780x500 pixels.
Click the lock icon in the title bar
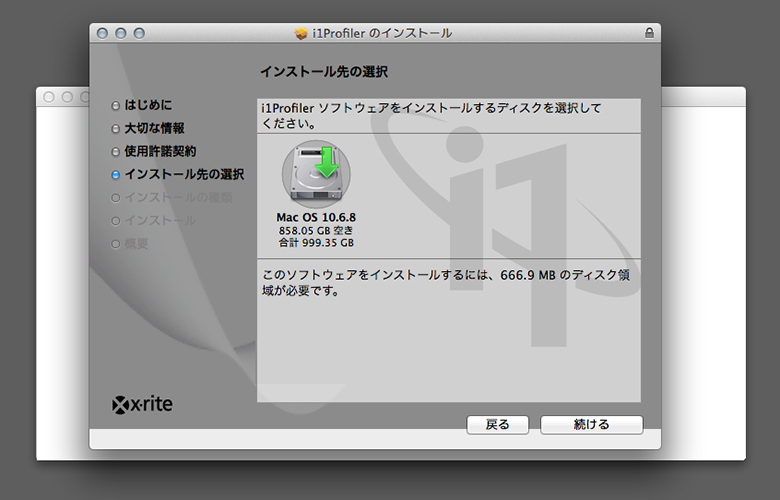(x=650, y=33)
